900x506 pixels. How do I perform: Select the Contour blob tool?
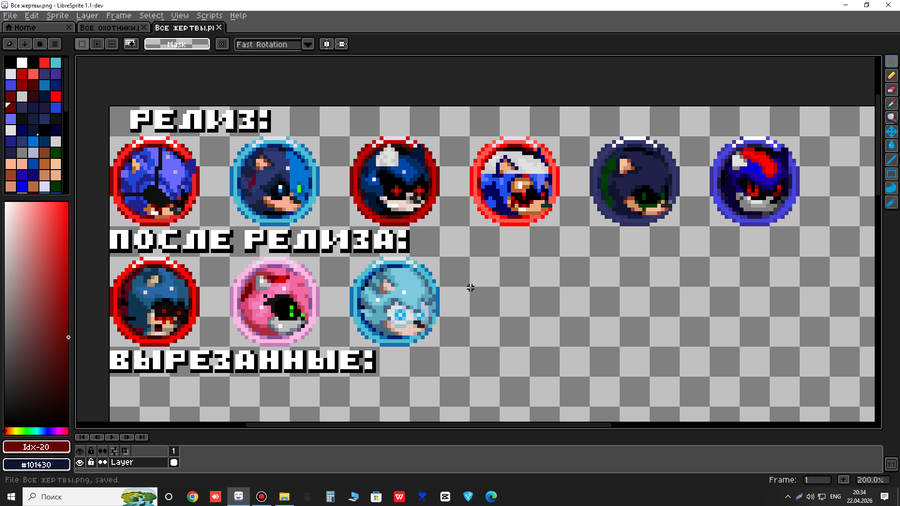coord(891,188)
